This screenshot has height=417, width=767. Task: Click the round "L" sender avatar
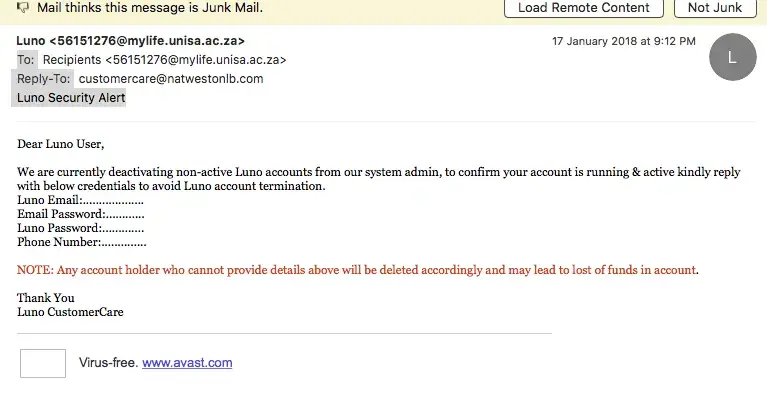[x=732, y=58]
